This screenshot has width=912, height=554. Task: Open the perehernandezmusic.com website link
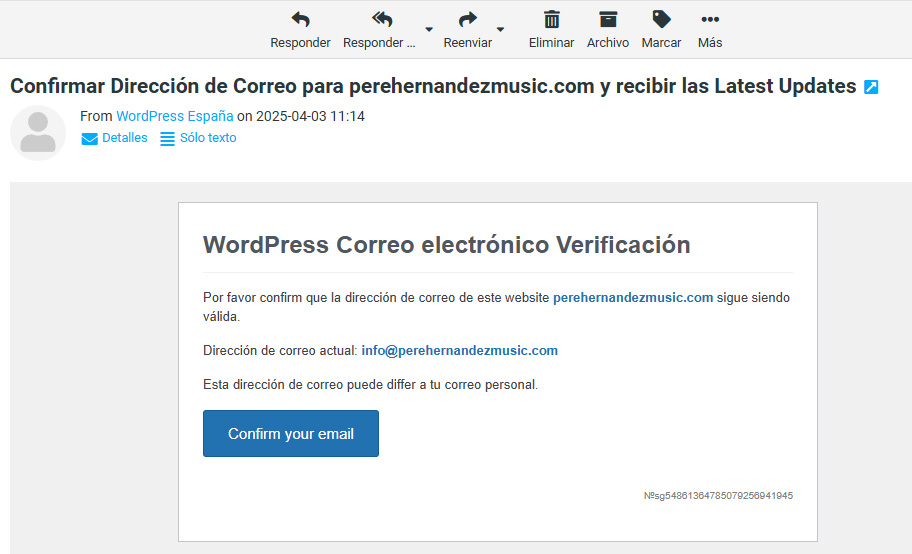point(633,297)
